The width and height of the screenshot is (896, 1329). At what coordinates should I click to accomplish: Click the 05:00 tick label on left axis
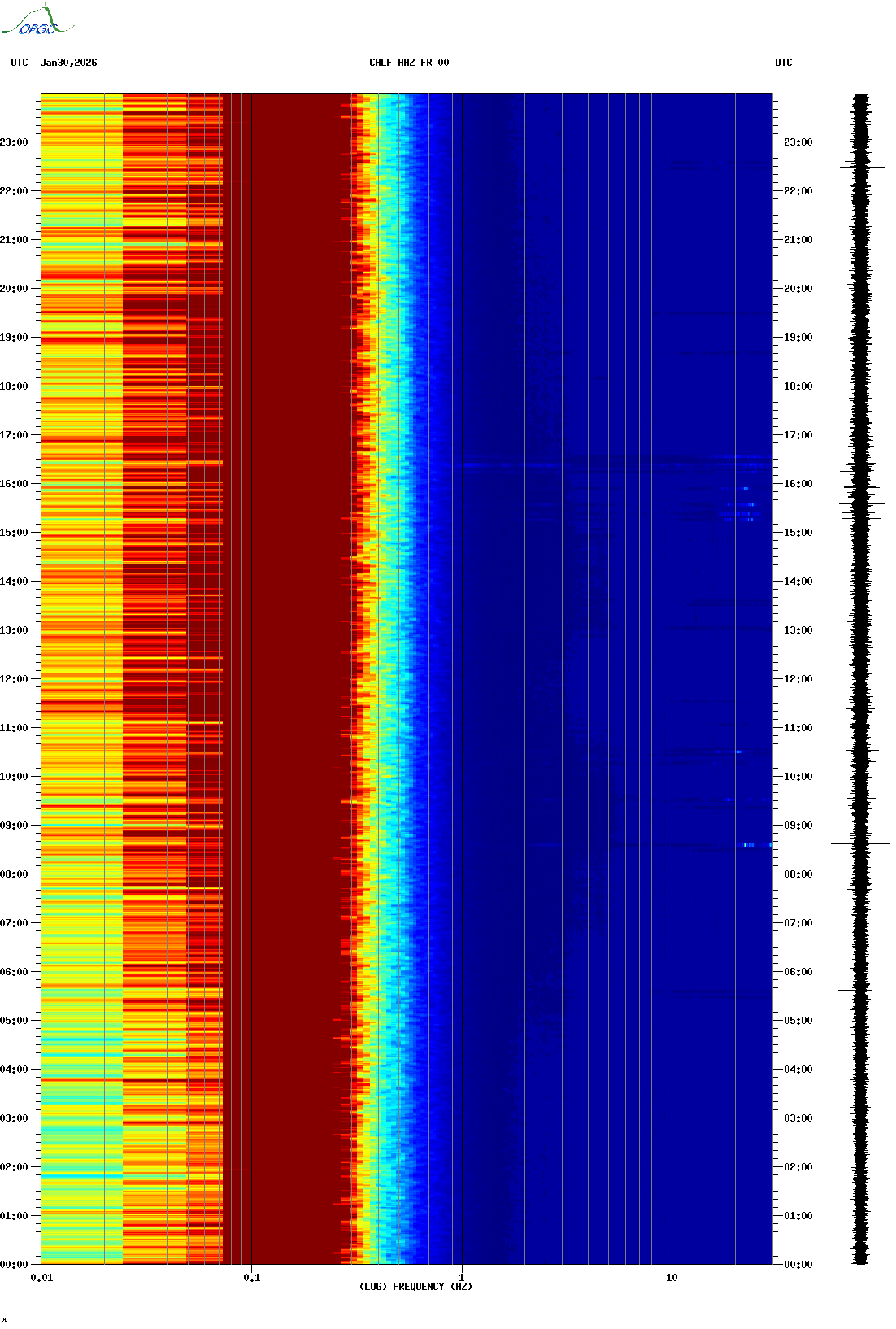click(15, 1021)
